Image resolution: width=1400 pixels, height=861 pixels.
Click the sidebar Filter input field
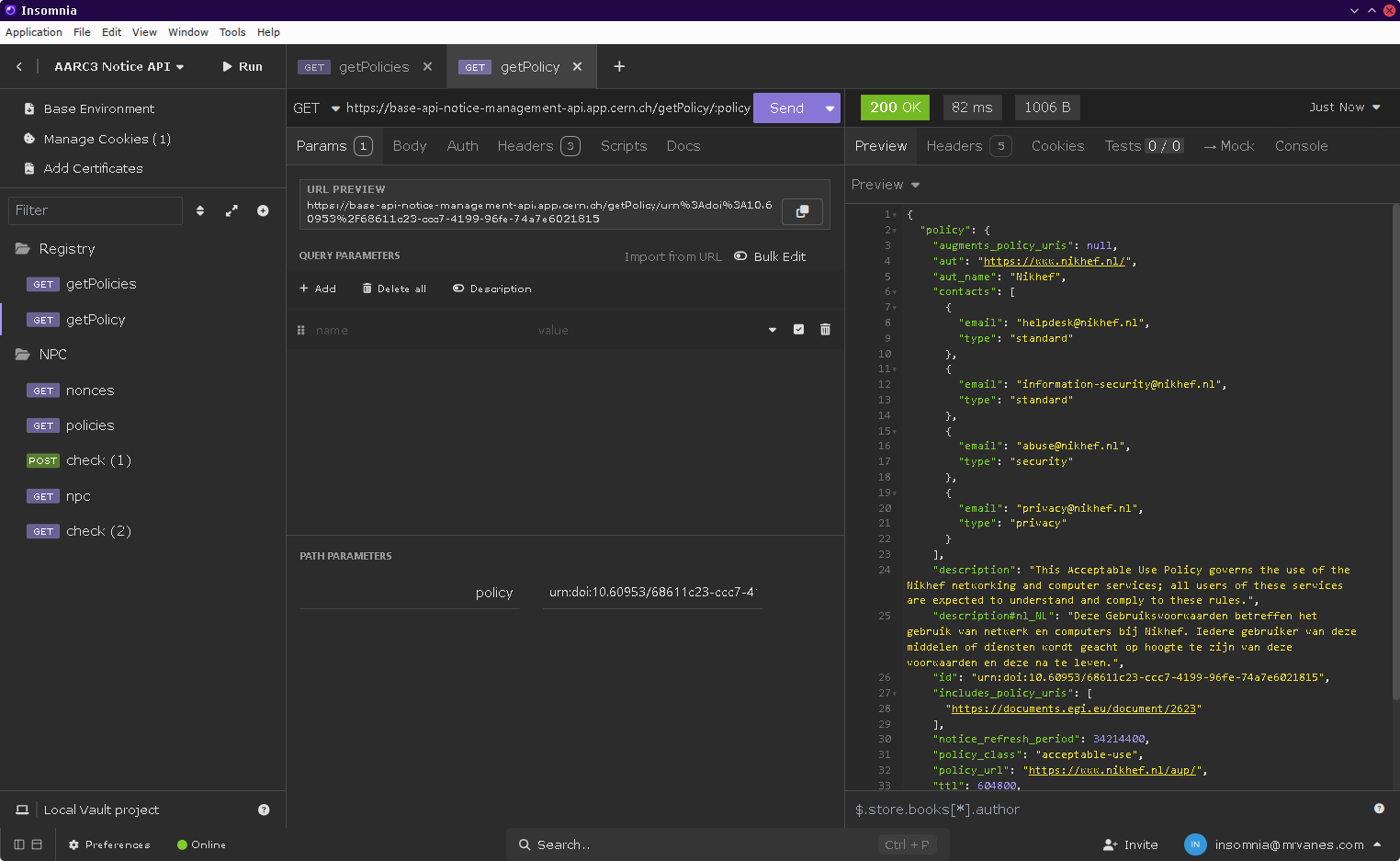pos(96,210)
